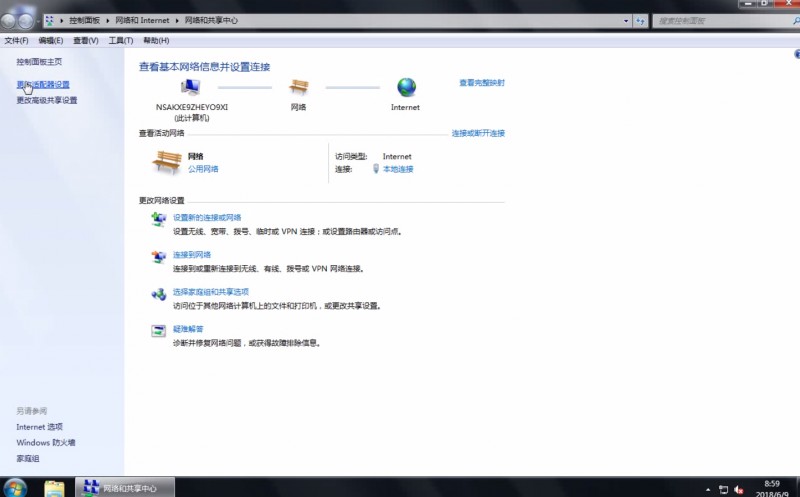Click the taskbar clock showing 8:59
800x497 pixels.
(771, 483)
